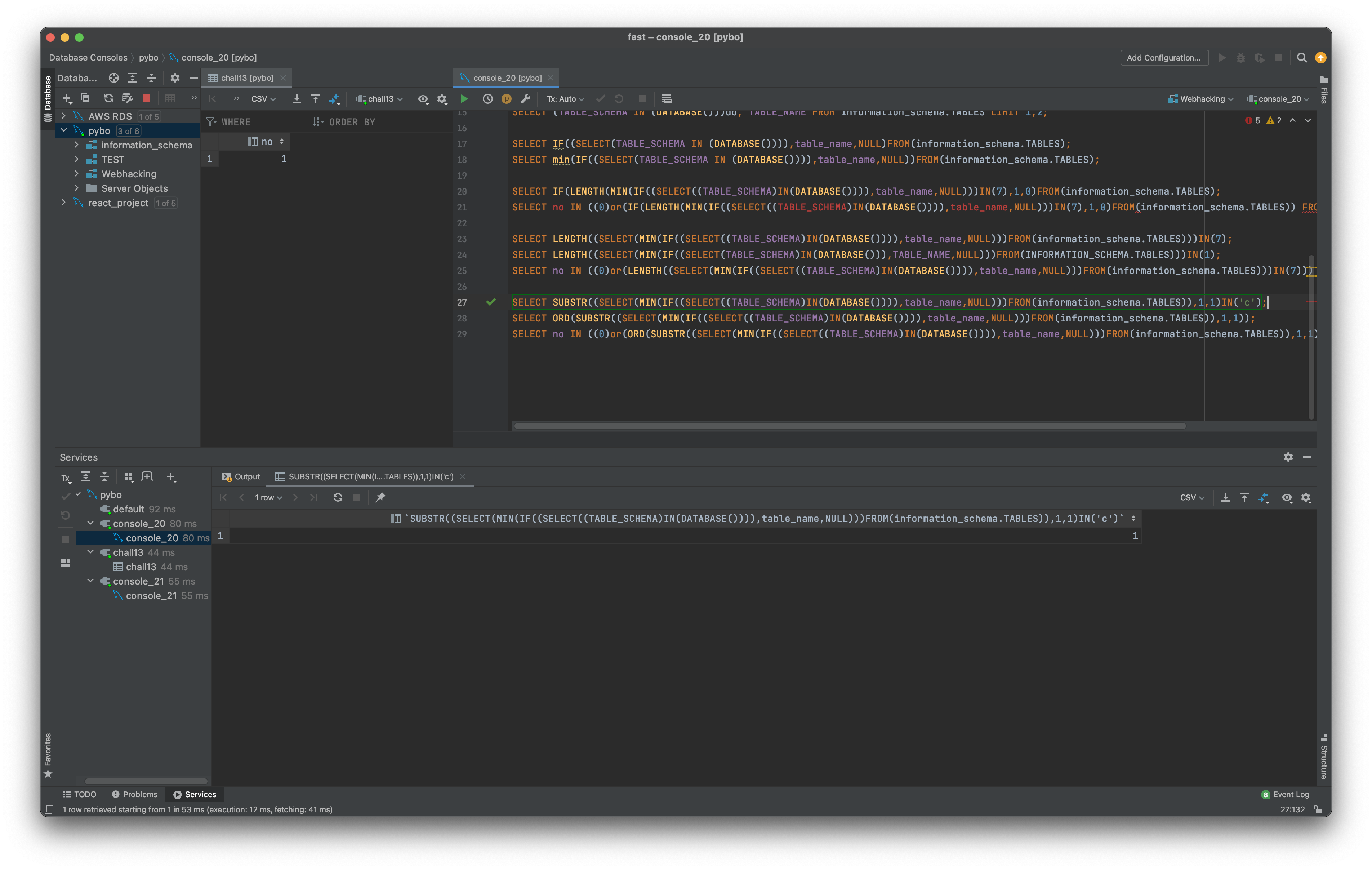Refresh the database tree
This screenshot has height=870, width=1372.
click(108, 98)
